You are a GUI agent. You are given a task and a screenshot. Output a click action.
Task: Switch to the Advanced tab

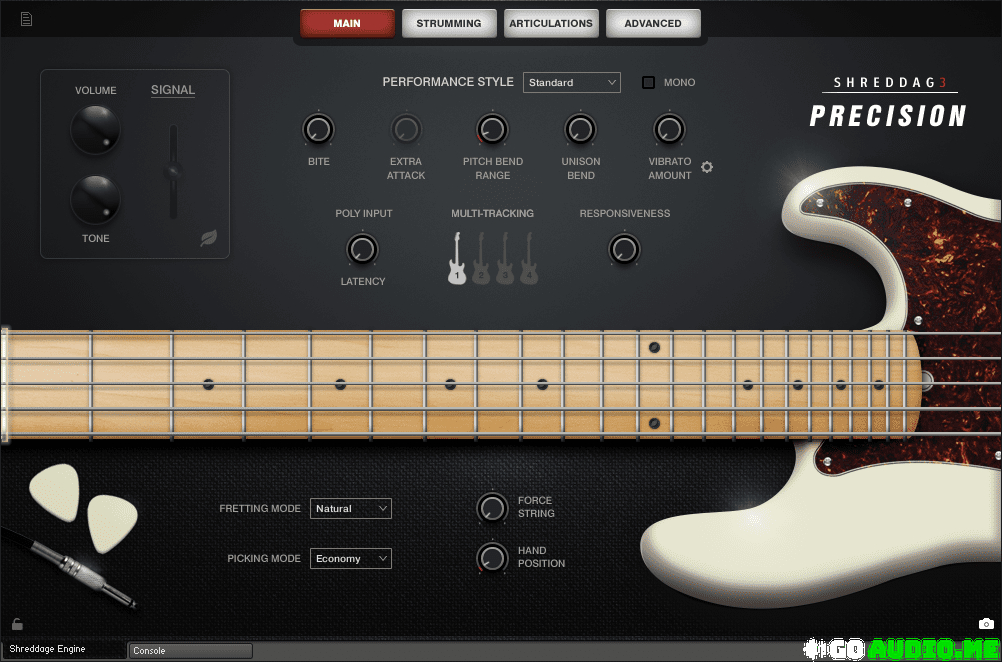[653, 24]
